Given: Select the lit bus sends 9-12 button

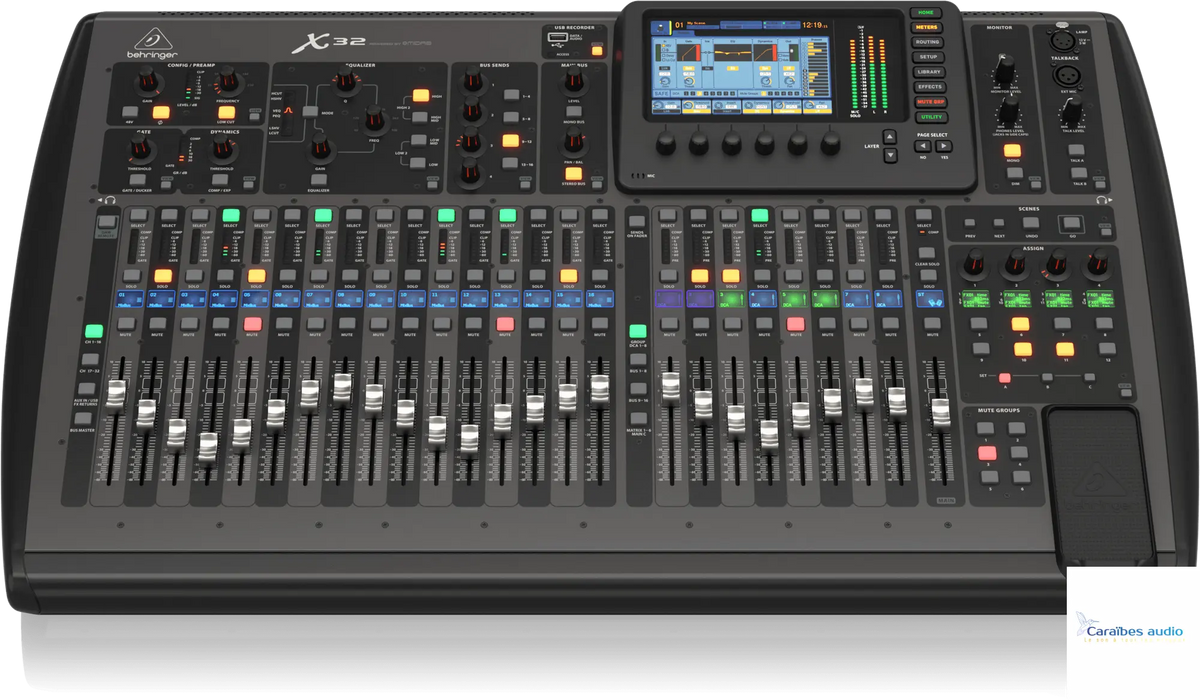Looking at the screenshot, I should point(511,141).
